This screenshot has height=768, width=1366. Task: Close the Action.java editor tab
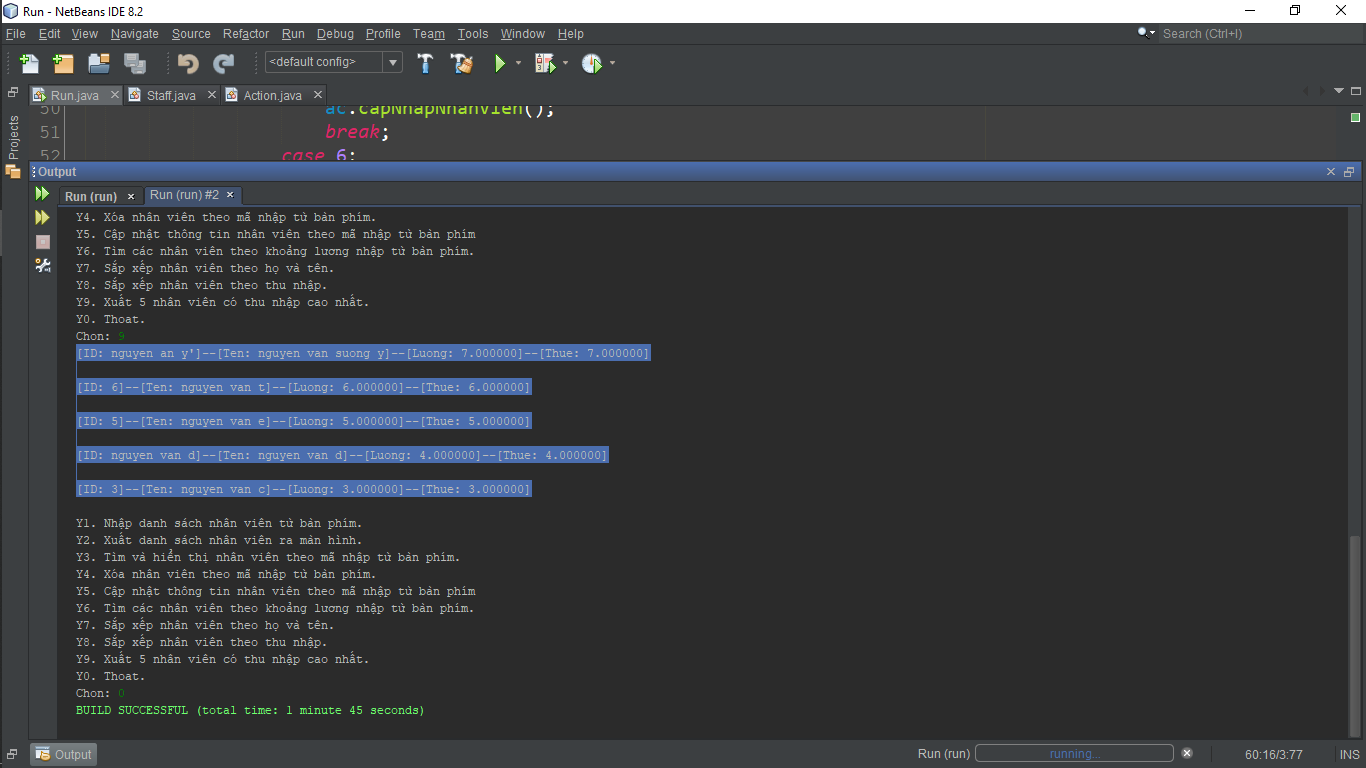pos(316,95)
